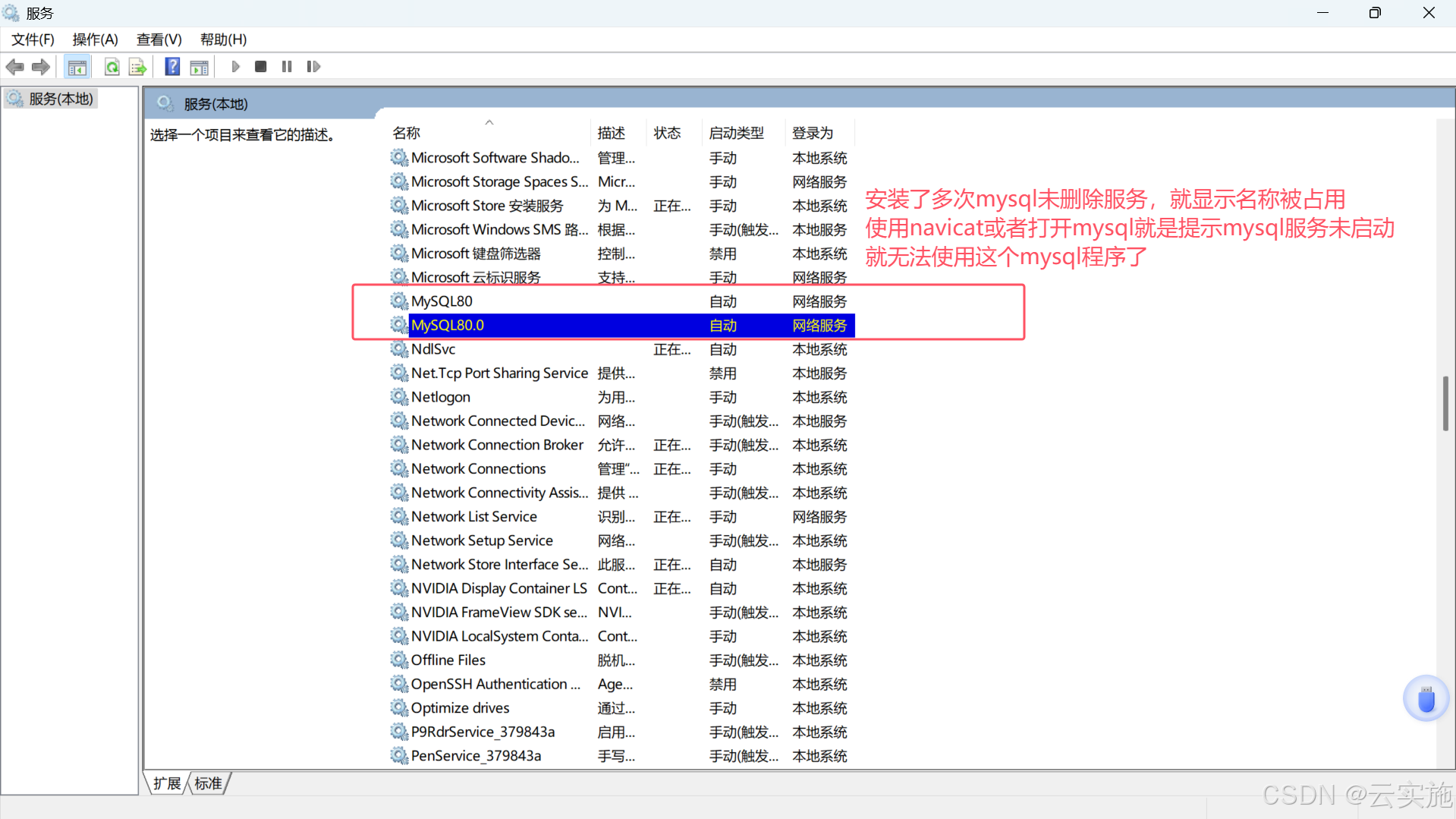Select the MySQL80 service row

[x=622, y=301]
